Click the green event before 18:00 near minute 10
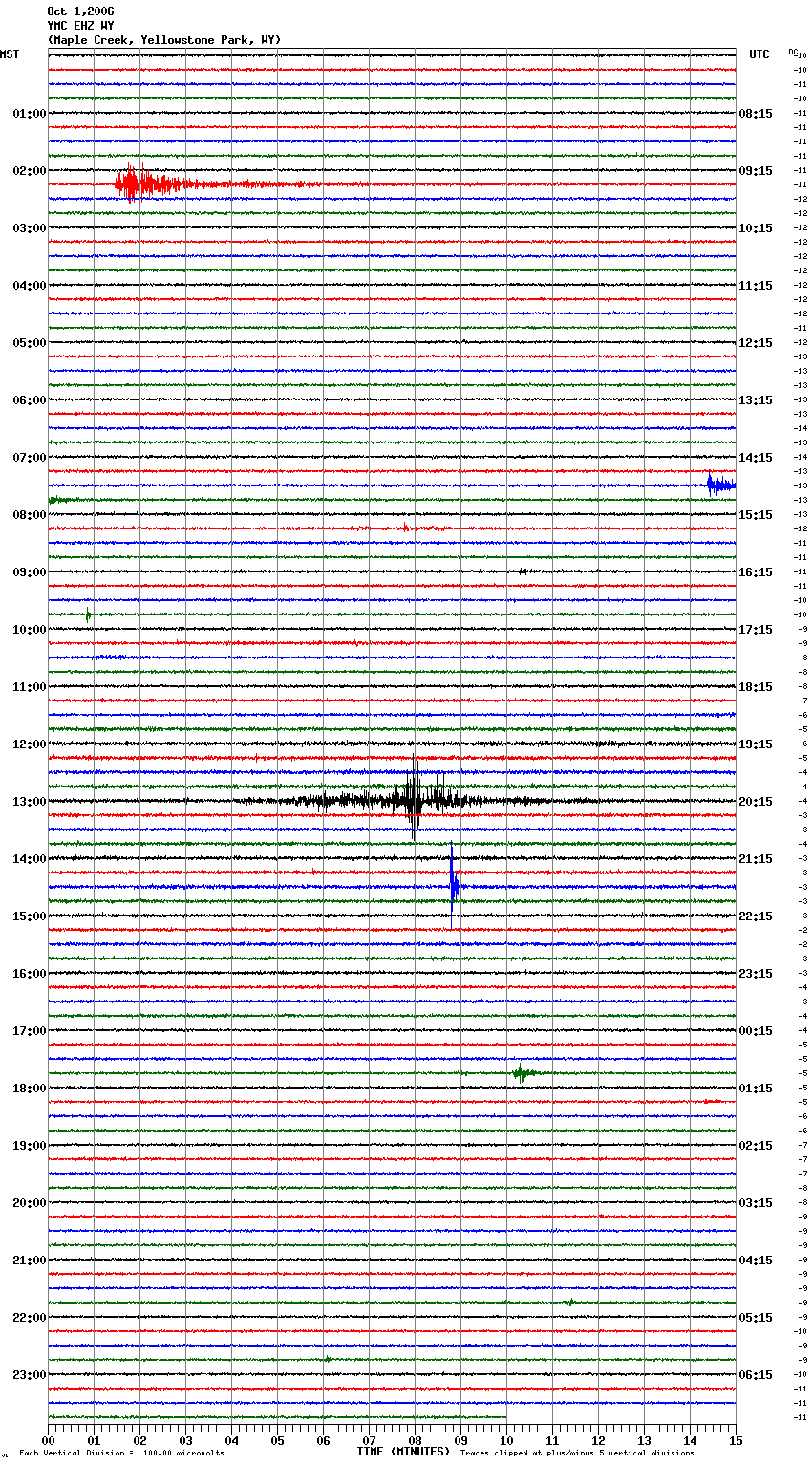This screenshot has height=1466, width=812. pos(522,1073)
